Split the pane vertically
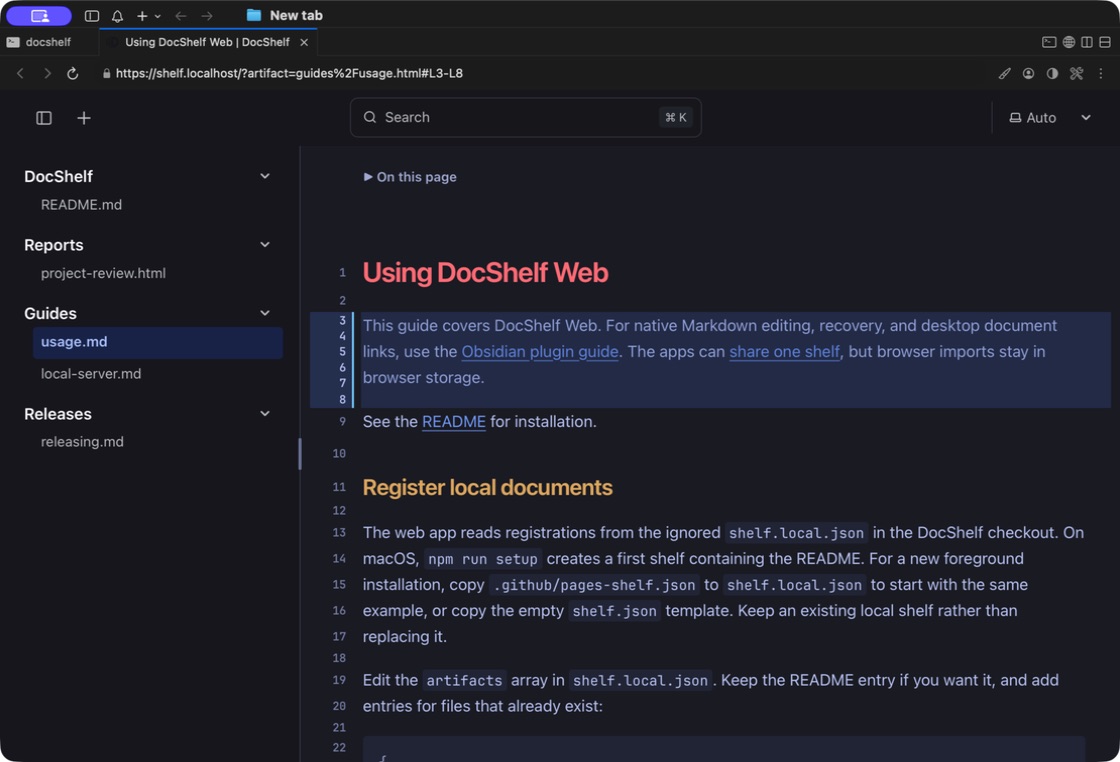 1087,42
